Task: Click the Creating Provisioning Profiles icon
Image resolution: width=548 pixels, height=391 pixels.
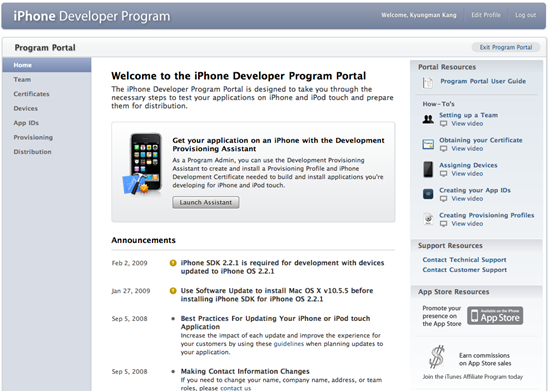Action: 428,219
